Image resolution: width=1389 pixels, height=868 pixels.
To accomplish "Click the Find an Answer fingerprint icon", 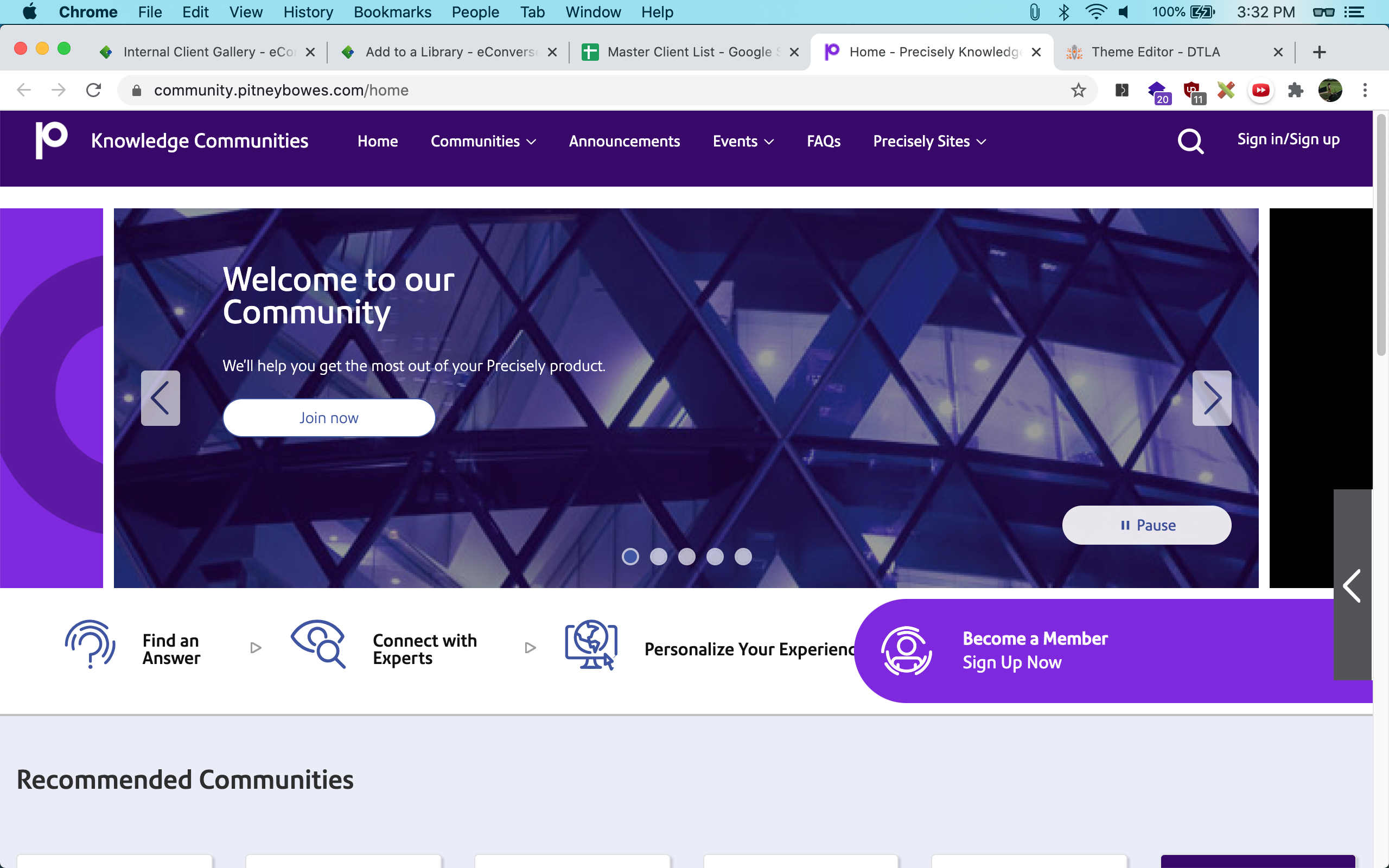I will pos(90,644).
